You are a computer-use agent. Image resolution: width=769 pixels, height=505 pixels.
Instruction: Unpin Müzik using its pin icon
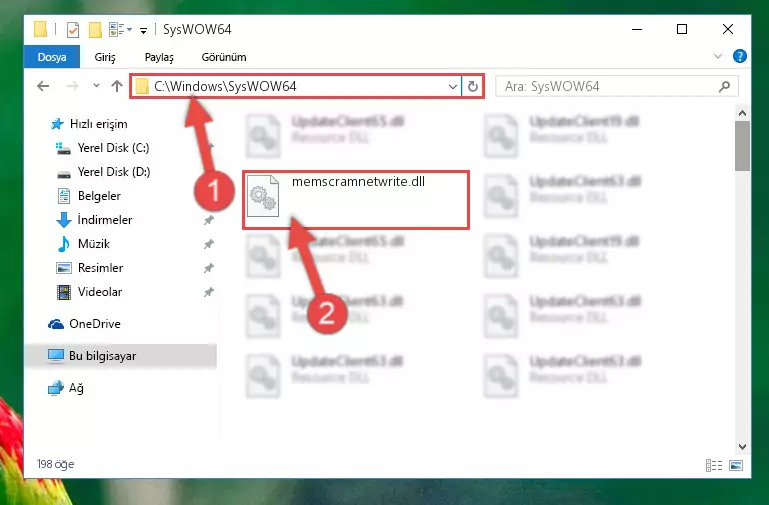[209, 244]
